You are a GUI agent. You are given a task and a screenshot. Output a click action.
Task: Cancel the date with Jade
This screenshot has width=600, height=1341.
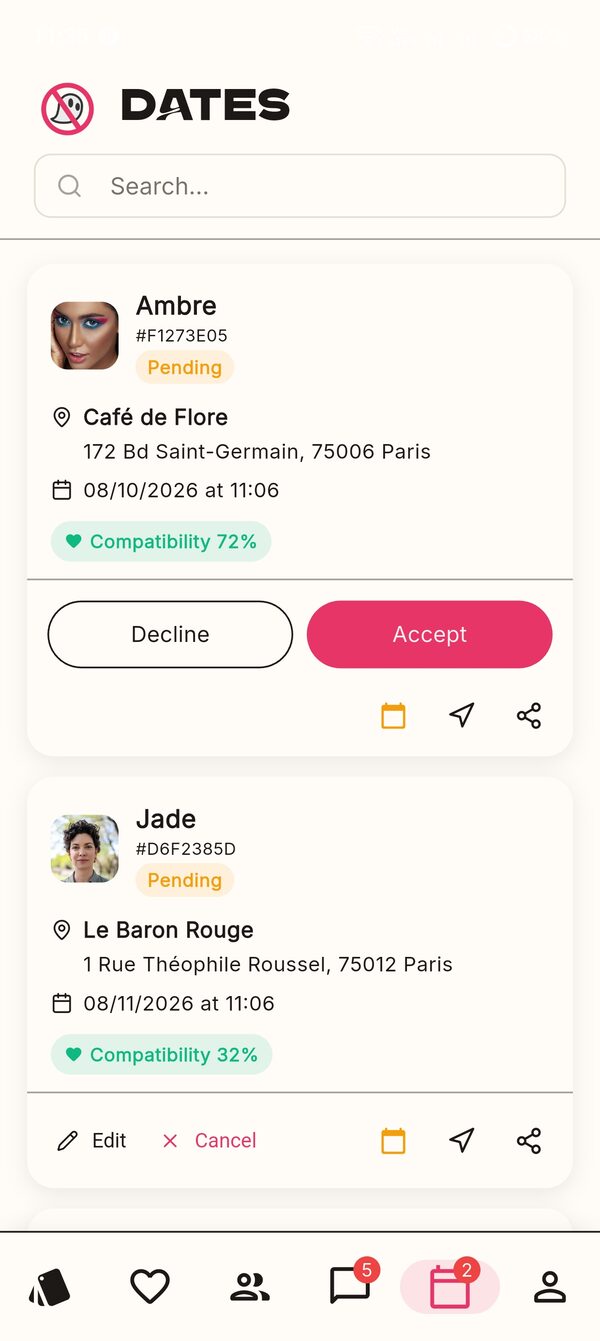[x=209, y=1141]
